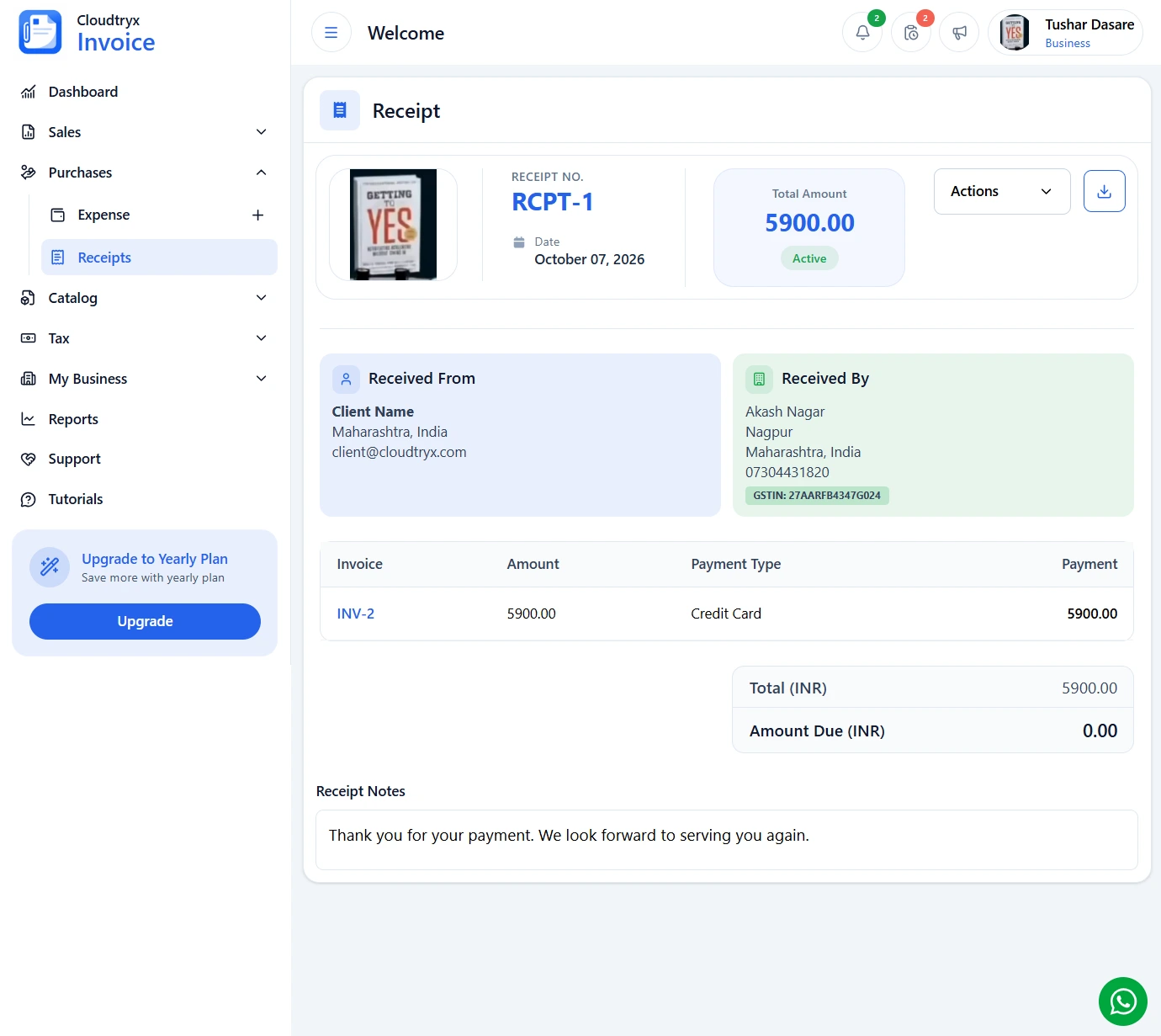Click the phone number 07304431820
The image size is (1161, 1036).
[787, 472]
